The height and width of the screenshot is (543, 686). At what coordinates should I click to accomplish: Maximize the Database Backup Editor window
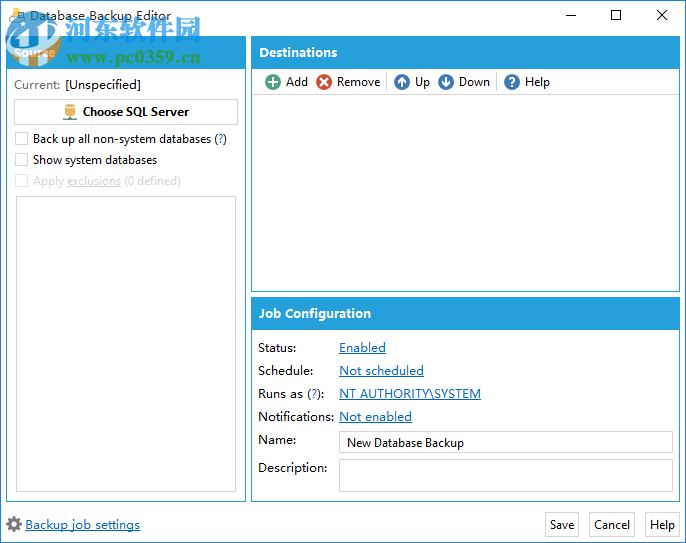click(616, 15)
